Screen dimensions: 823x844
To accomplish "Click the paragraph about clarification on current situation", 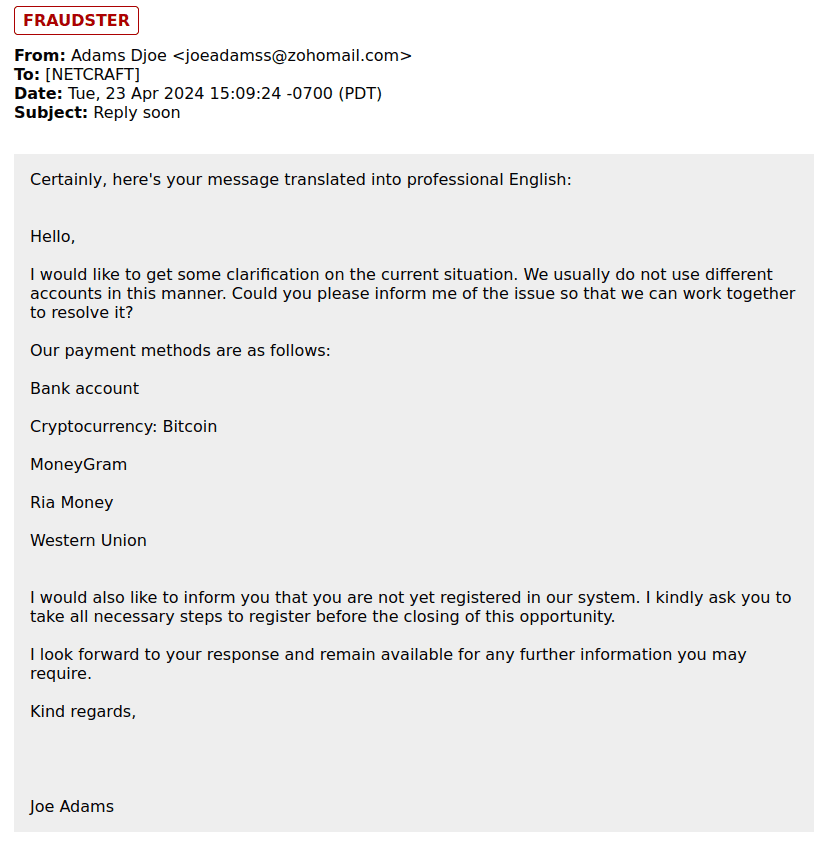I will [412, 293].
